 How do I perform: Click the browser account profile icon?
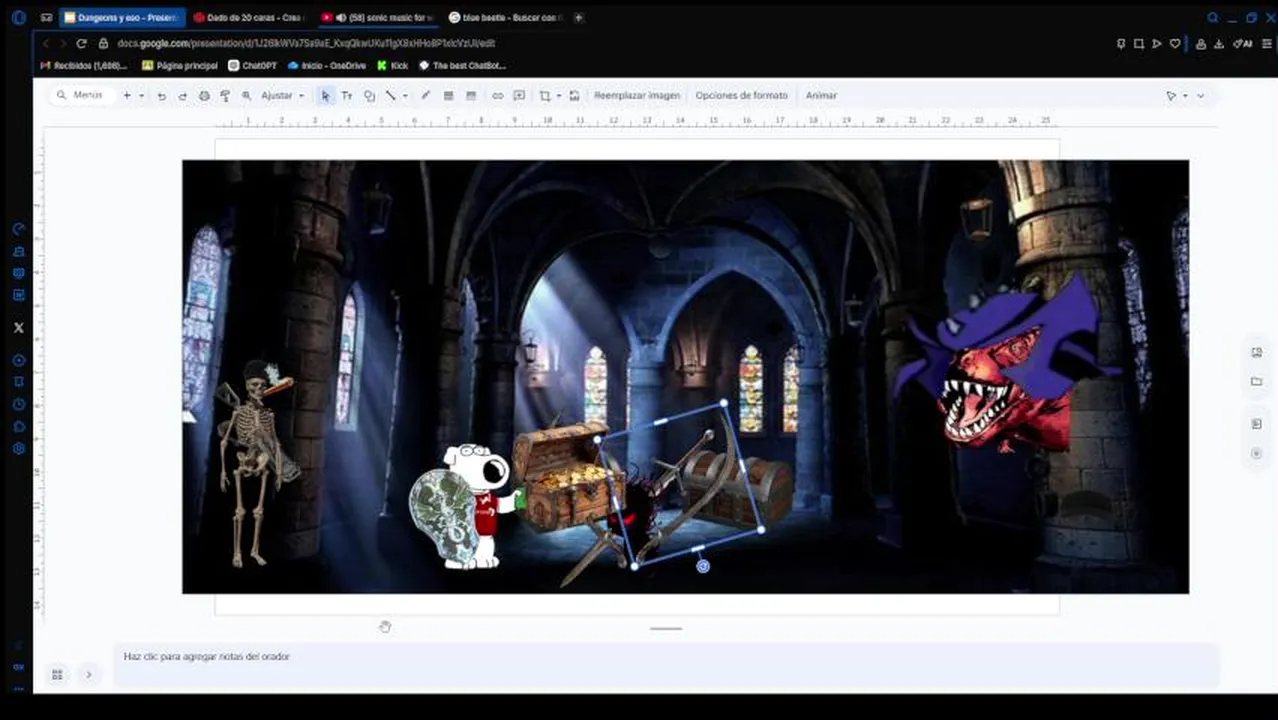1201,44
